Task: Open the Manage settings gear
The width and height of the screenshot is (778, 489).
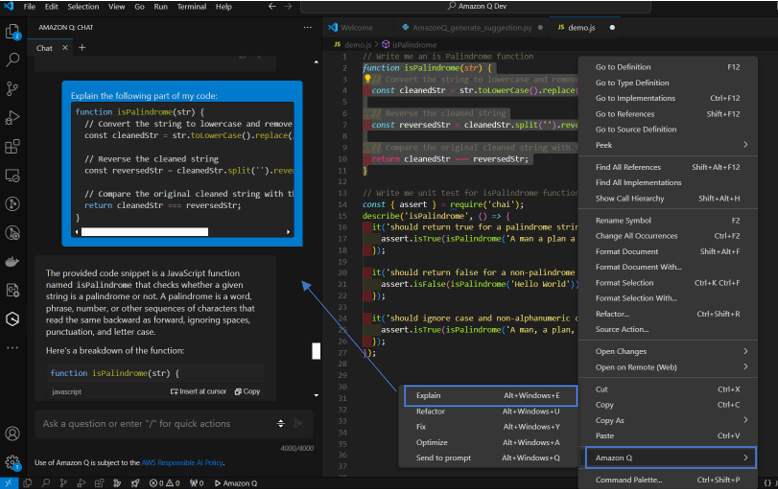Action: tap(13, 463)
